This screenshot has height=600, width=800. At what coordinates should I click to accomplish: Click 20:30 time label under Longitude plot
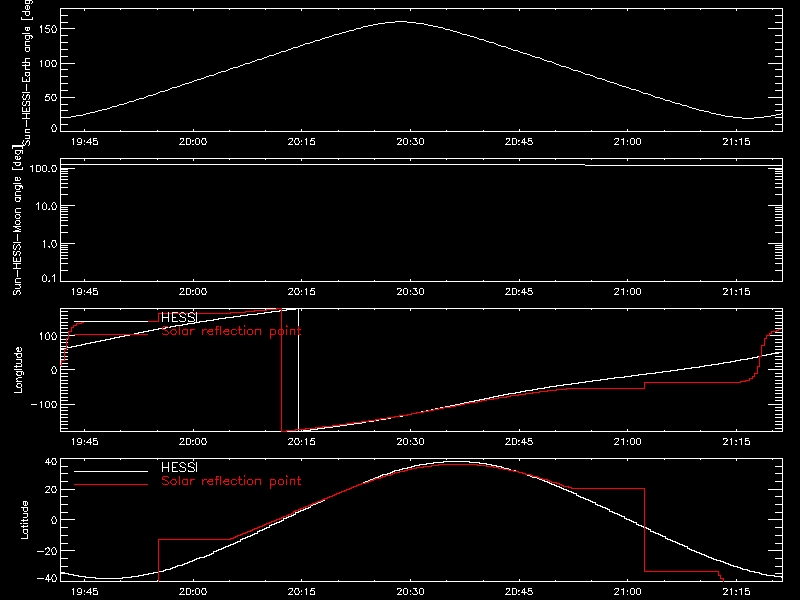(x=410, y=442)
